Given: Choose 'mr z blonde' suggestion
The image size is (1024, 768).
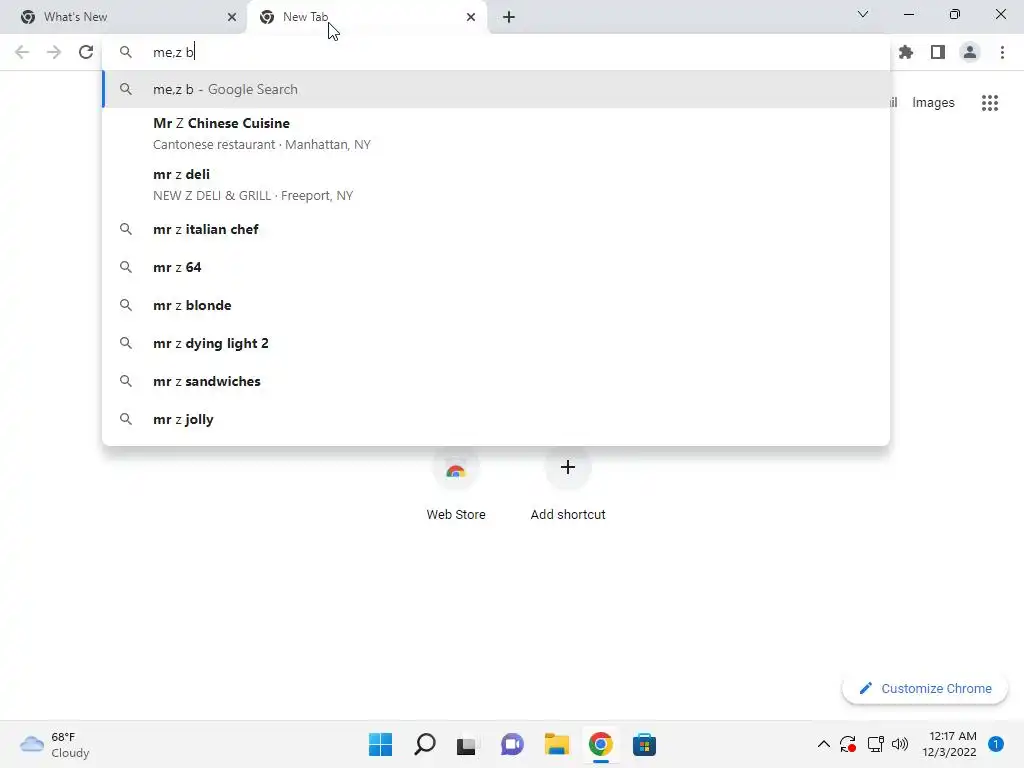Looking at the screenshot, I should (x=496, y=305).
